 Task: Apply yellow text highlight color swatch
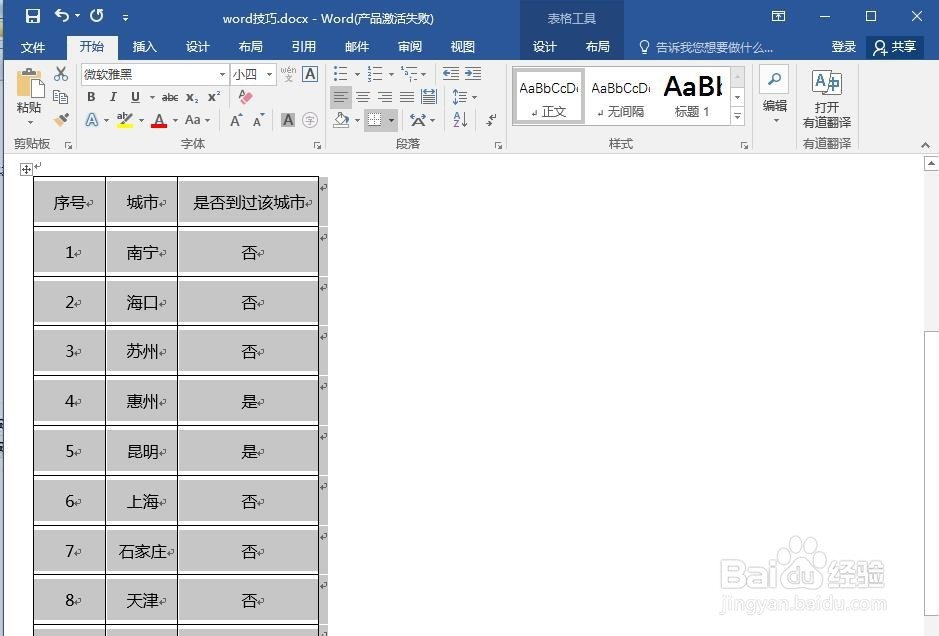coord(123,119)
